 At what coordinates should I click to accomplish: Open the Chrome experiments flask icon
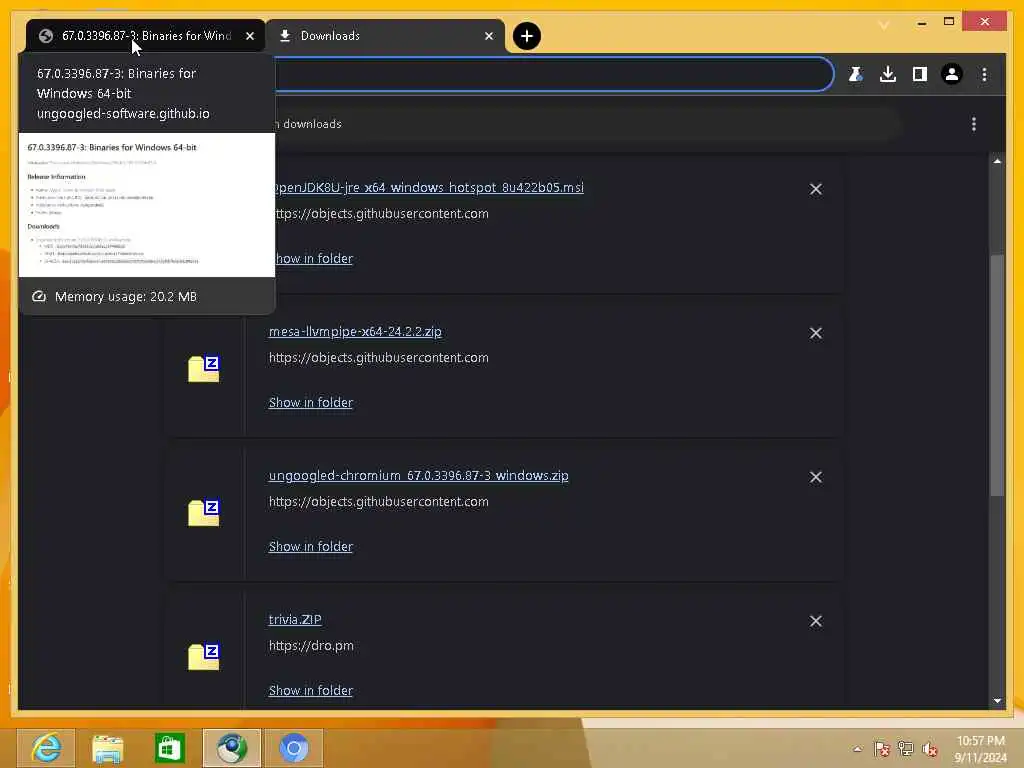[x=856, y=74]
